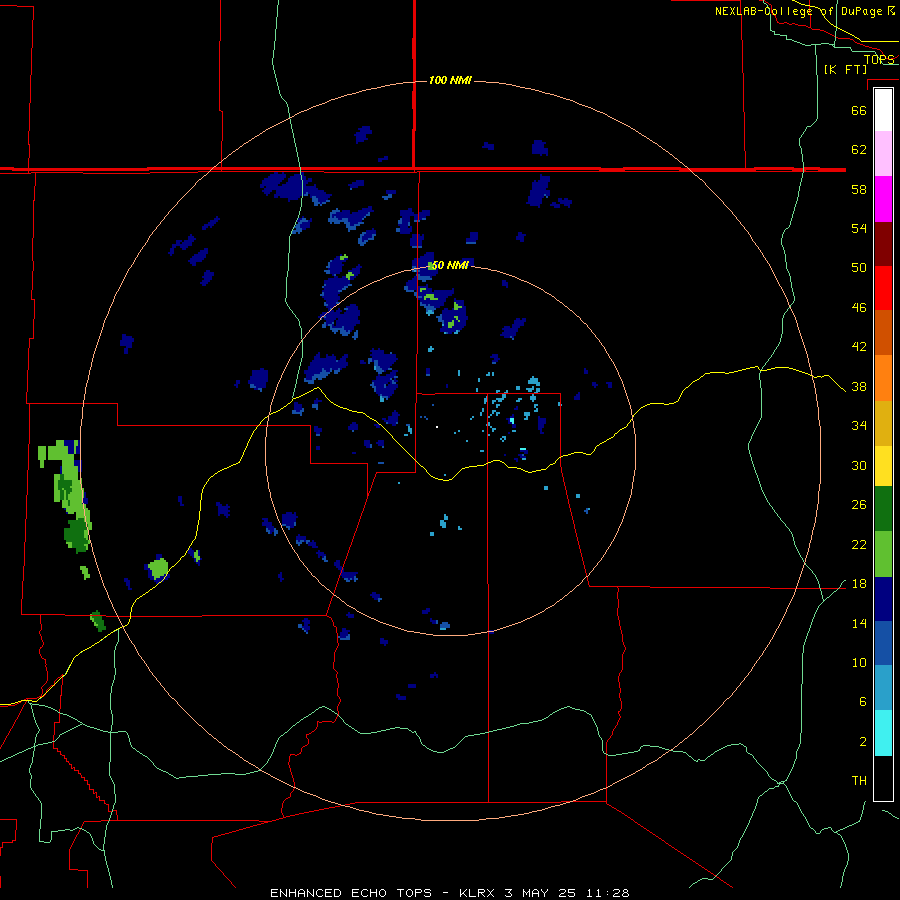Click the 62 legend value

tap(859, 150)
